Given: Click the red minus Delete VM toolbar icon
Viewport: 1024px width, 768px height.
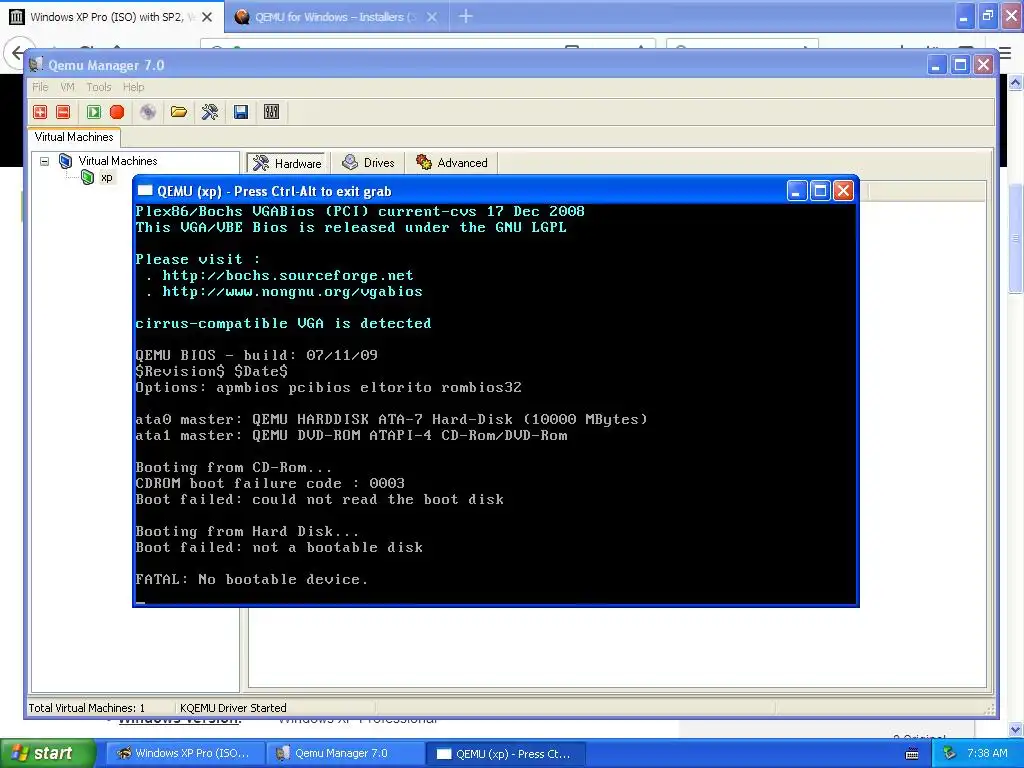Looking at the screenshot, I should [63, 112].
